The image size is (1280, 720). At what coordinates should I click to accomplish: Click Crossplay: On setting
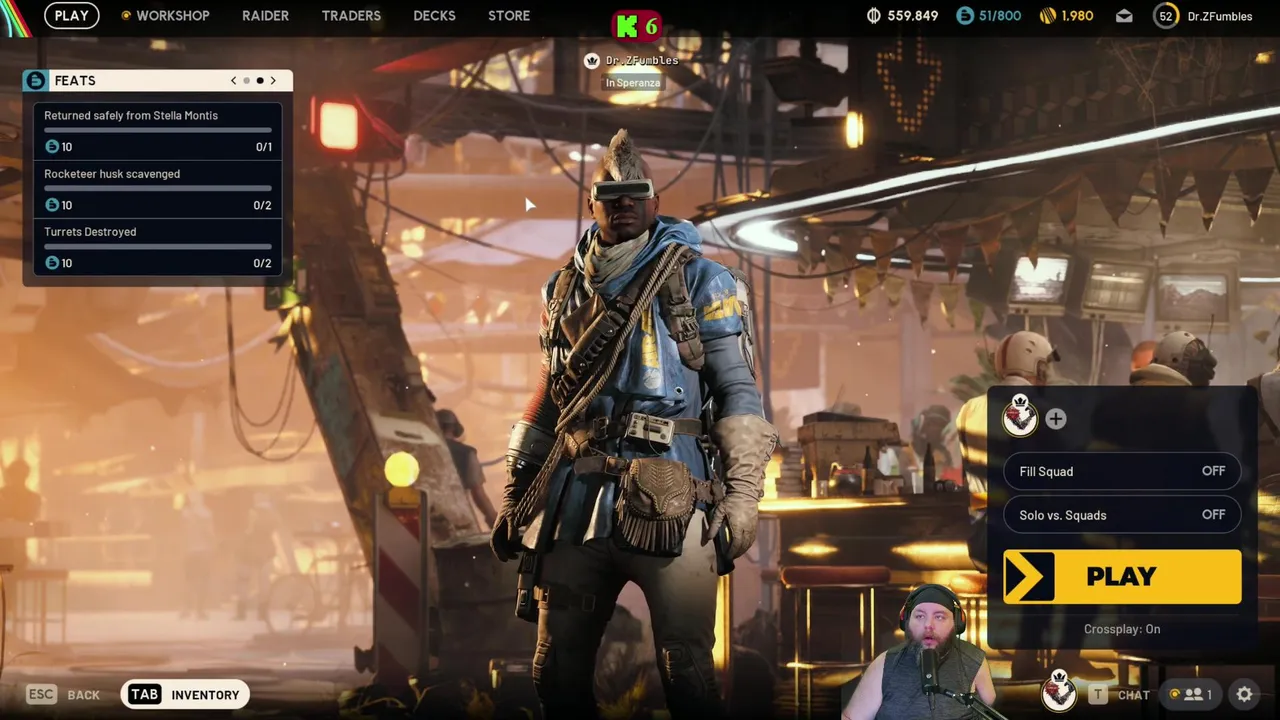[x=1122, y=629]
